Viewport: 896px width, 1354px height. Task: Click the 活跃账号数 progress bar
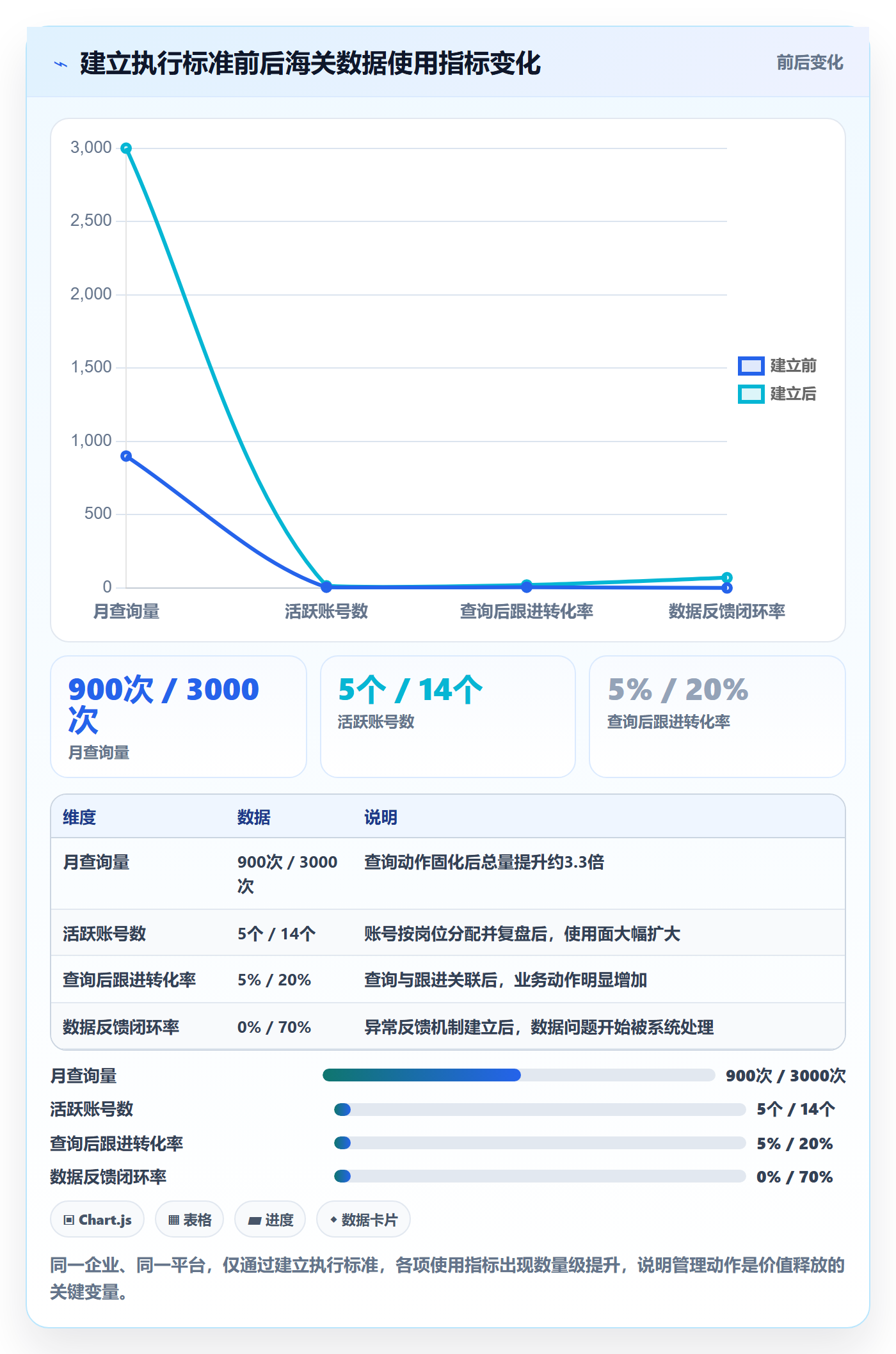click(540, 1109)
